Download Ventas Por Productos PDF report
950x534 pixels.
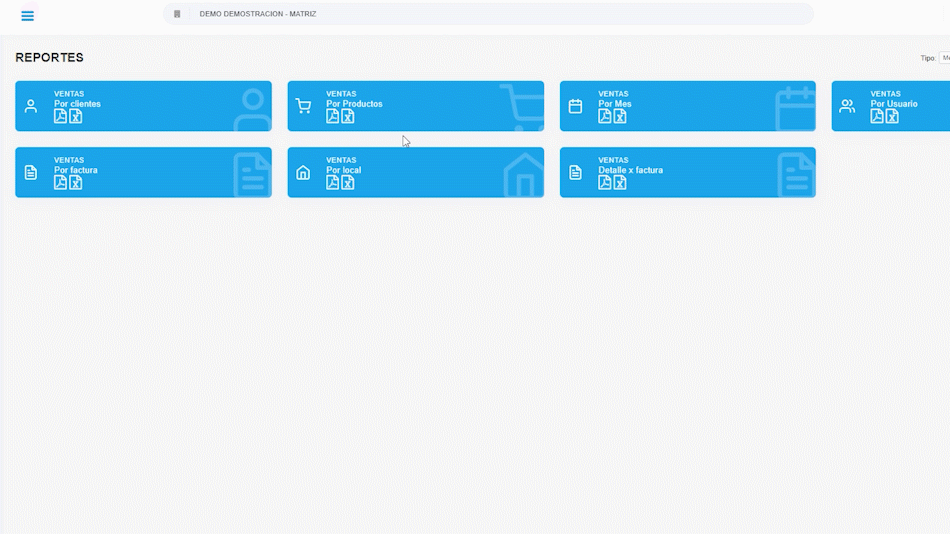(333, 116)
